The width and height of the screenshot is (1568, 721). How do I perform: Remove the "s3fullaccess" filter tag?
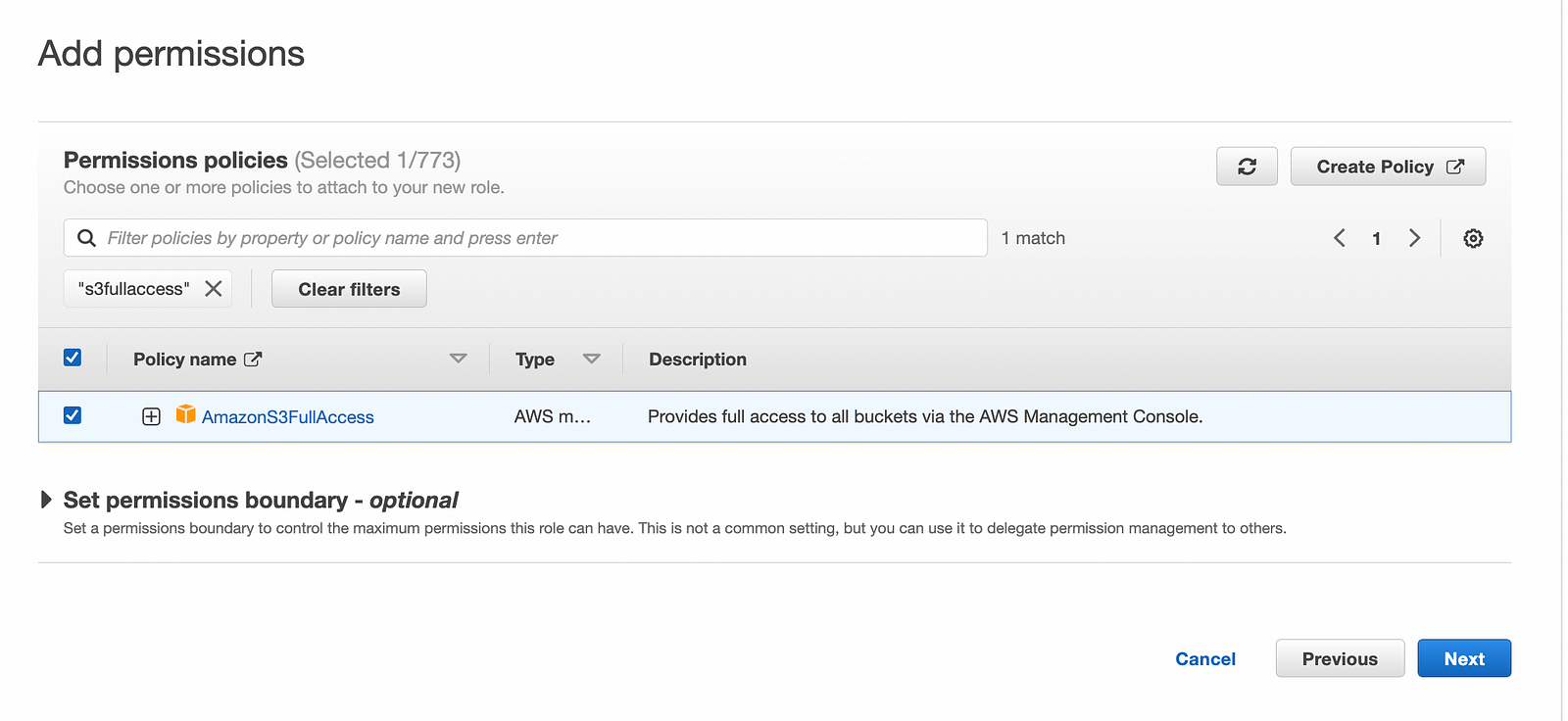pyautogui.click(x=214, y=289)
